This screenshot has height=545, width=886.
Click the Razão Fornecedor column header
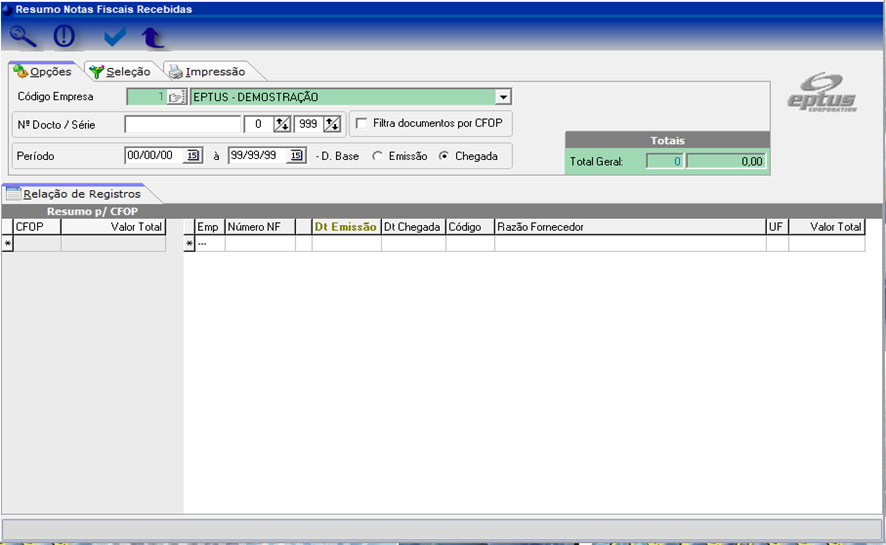click(629, 227)
